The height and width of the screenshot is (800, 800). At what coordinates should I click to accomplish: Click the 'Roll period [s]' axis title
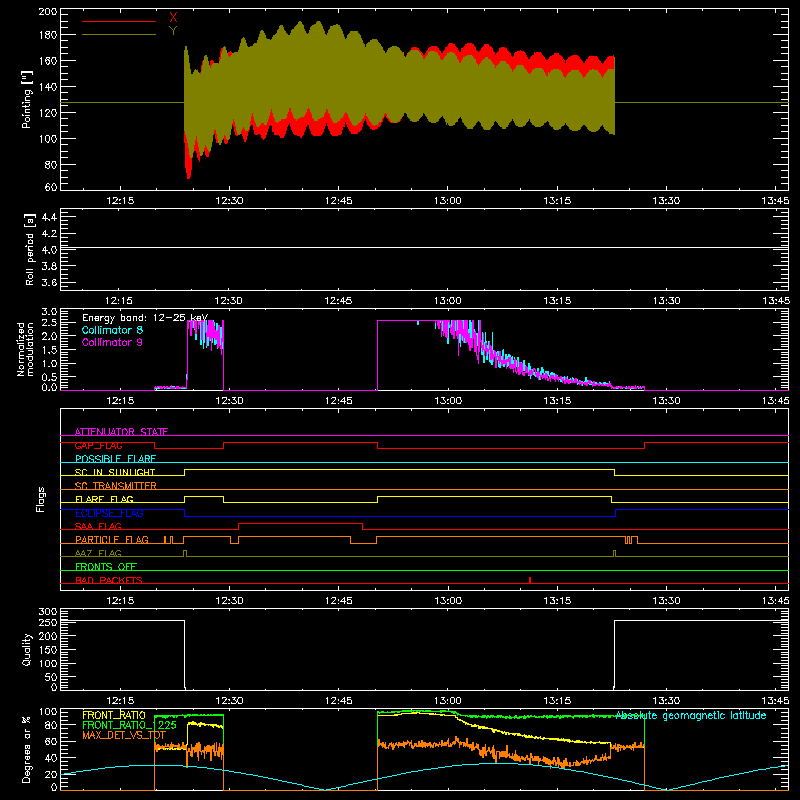tap(30, 249)
